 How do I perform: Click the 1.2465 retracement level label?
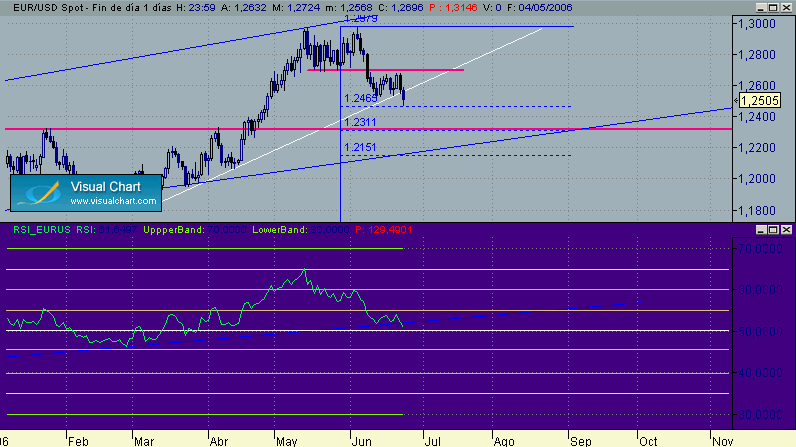click(360, 98)
